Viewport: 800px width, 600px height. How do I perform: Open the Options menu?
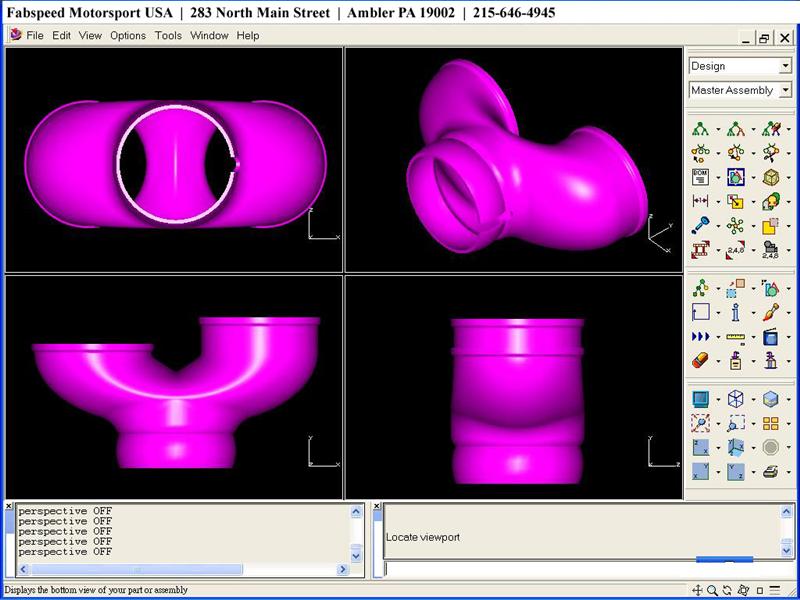click(x=128, y=35)
